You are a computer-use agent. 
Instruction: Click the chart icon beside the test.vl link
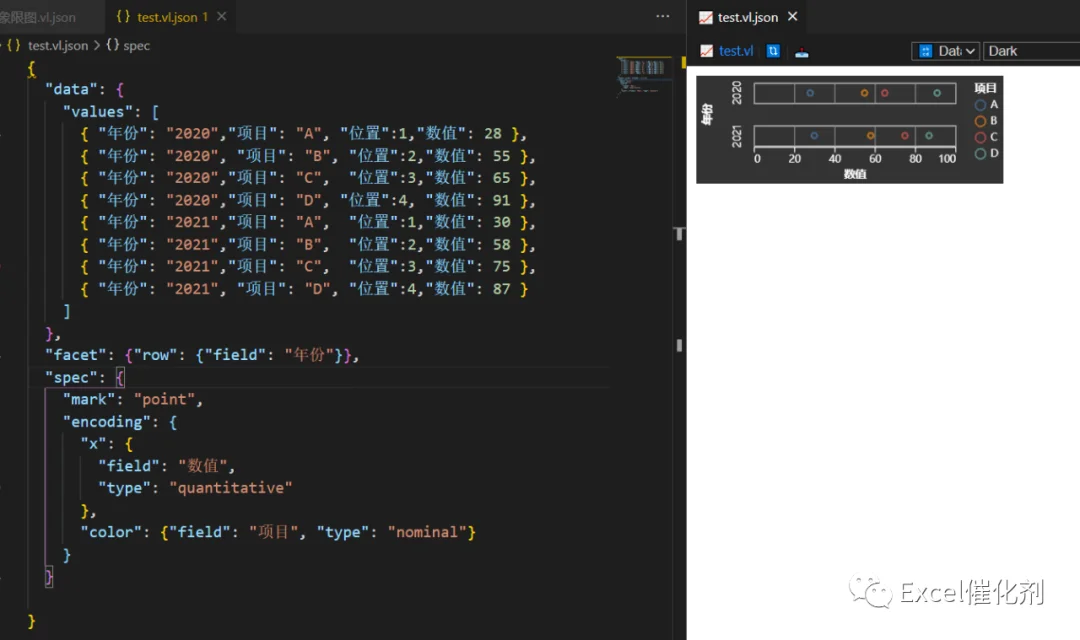(x=706, y=51)
